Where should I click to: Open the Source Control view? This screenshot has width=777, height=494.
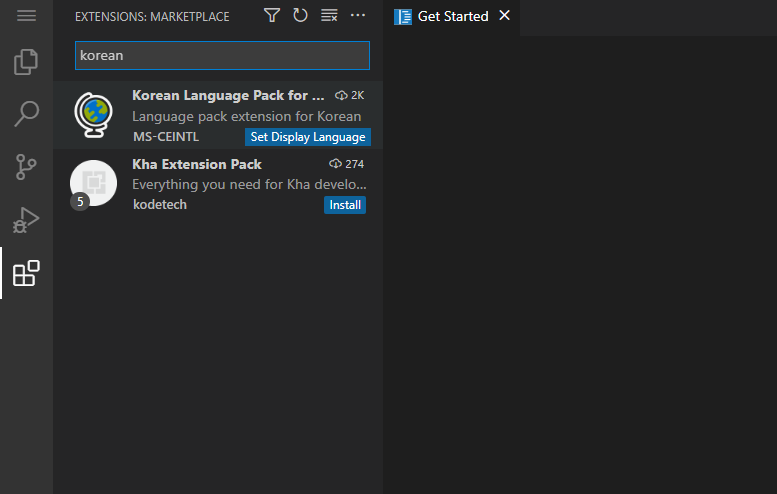(x=26, y=167)
